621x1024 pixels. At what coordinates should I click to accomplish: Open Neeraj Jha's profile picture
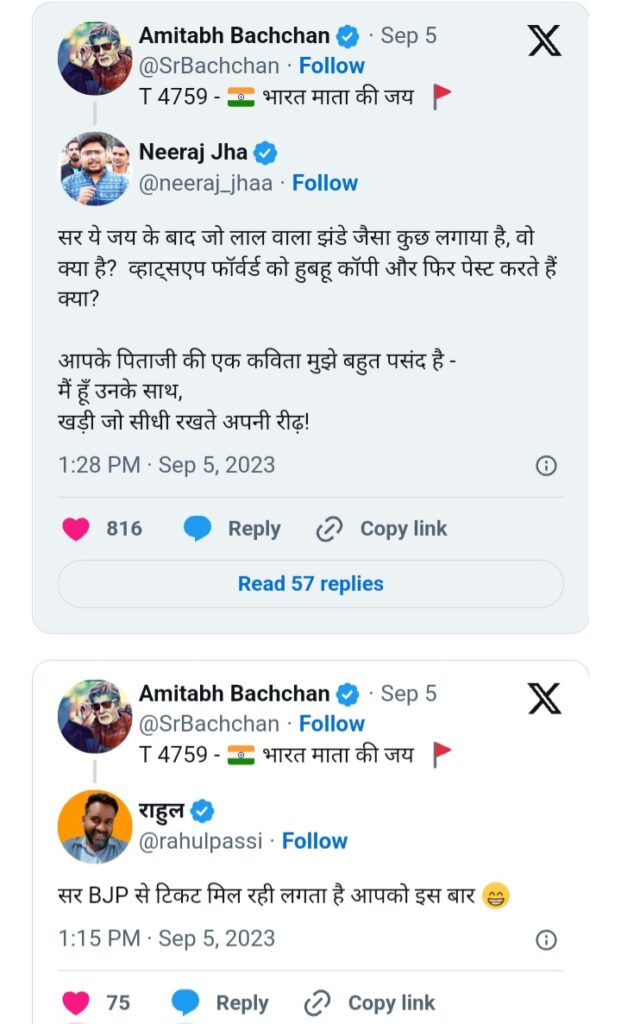[95, 168]
